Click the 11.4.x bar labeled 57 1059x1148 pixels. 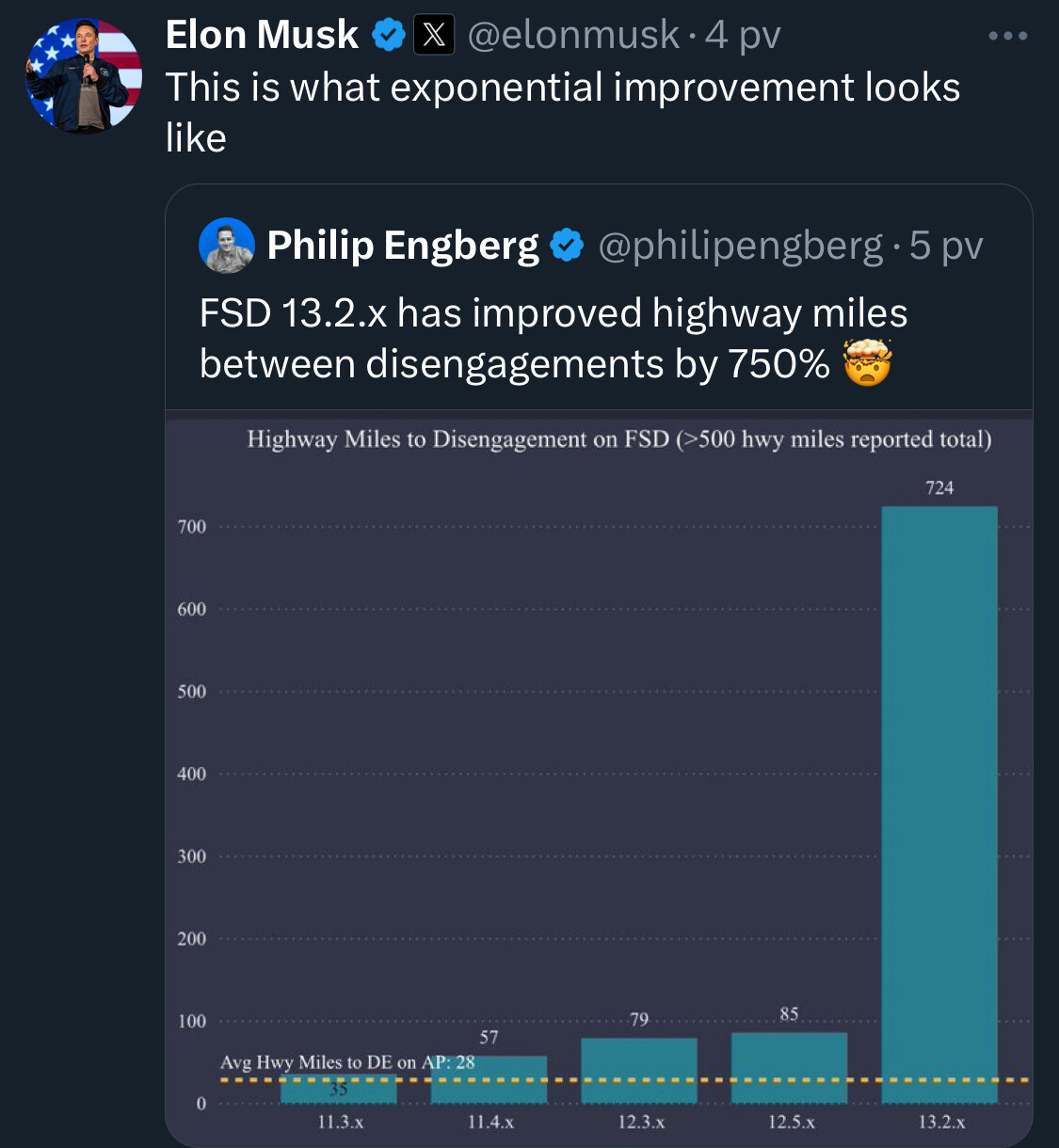tap(489, 1079)
